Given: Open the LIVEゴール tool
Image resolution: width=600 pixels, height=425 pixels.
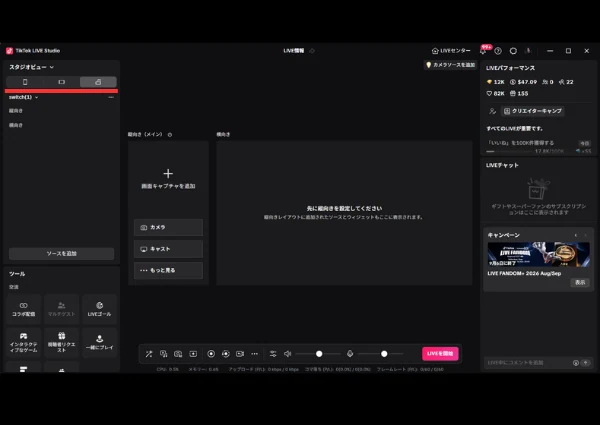Looking at the screenshot, I should pyautogui.click(x=99, y=309).
